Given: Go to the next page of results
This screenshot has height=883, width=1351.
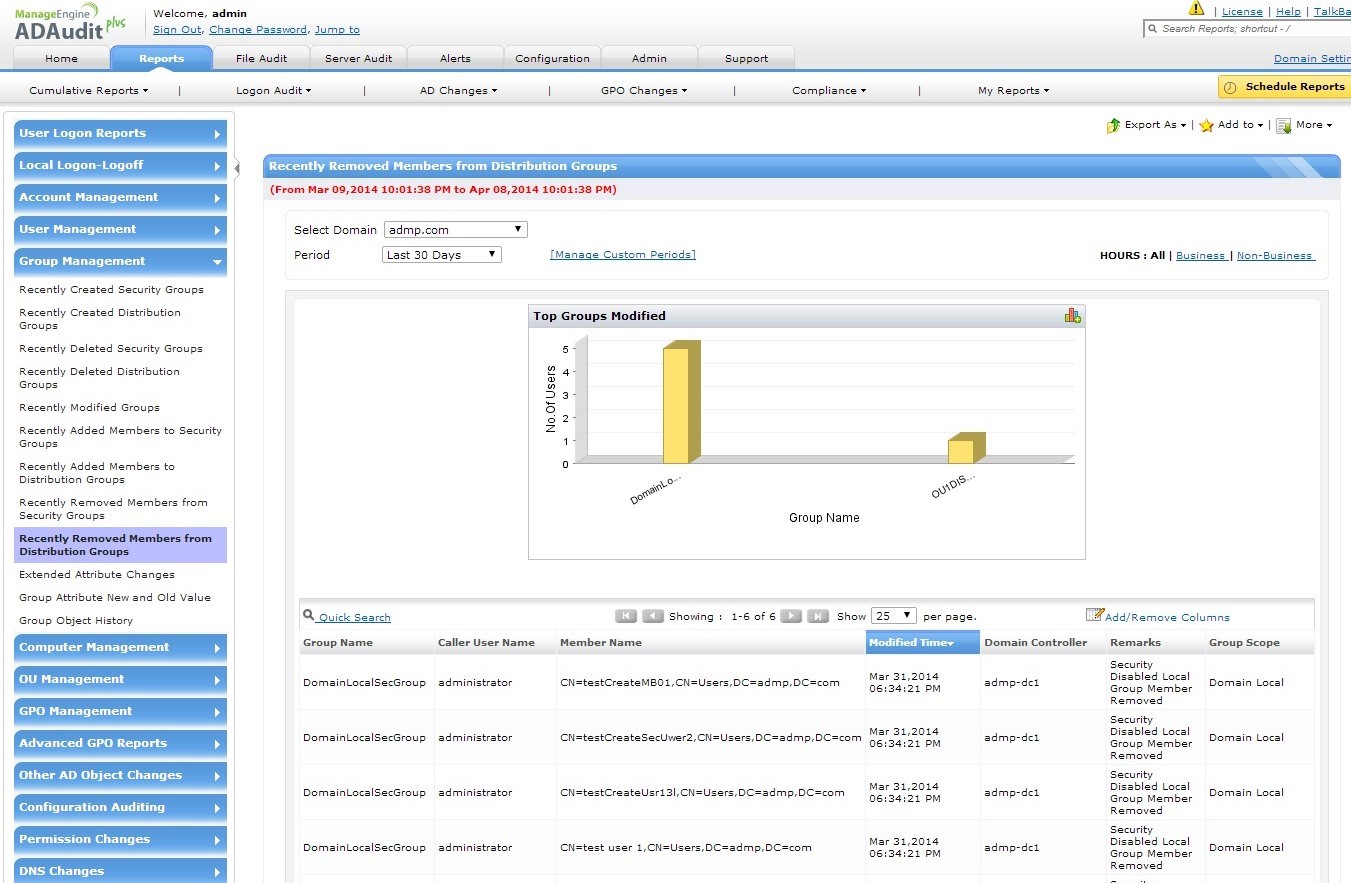Looking at the screenshot, I should (790, 616).
